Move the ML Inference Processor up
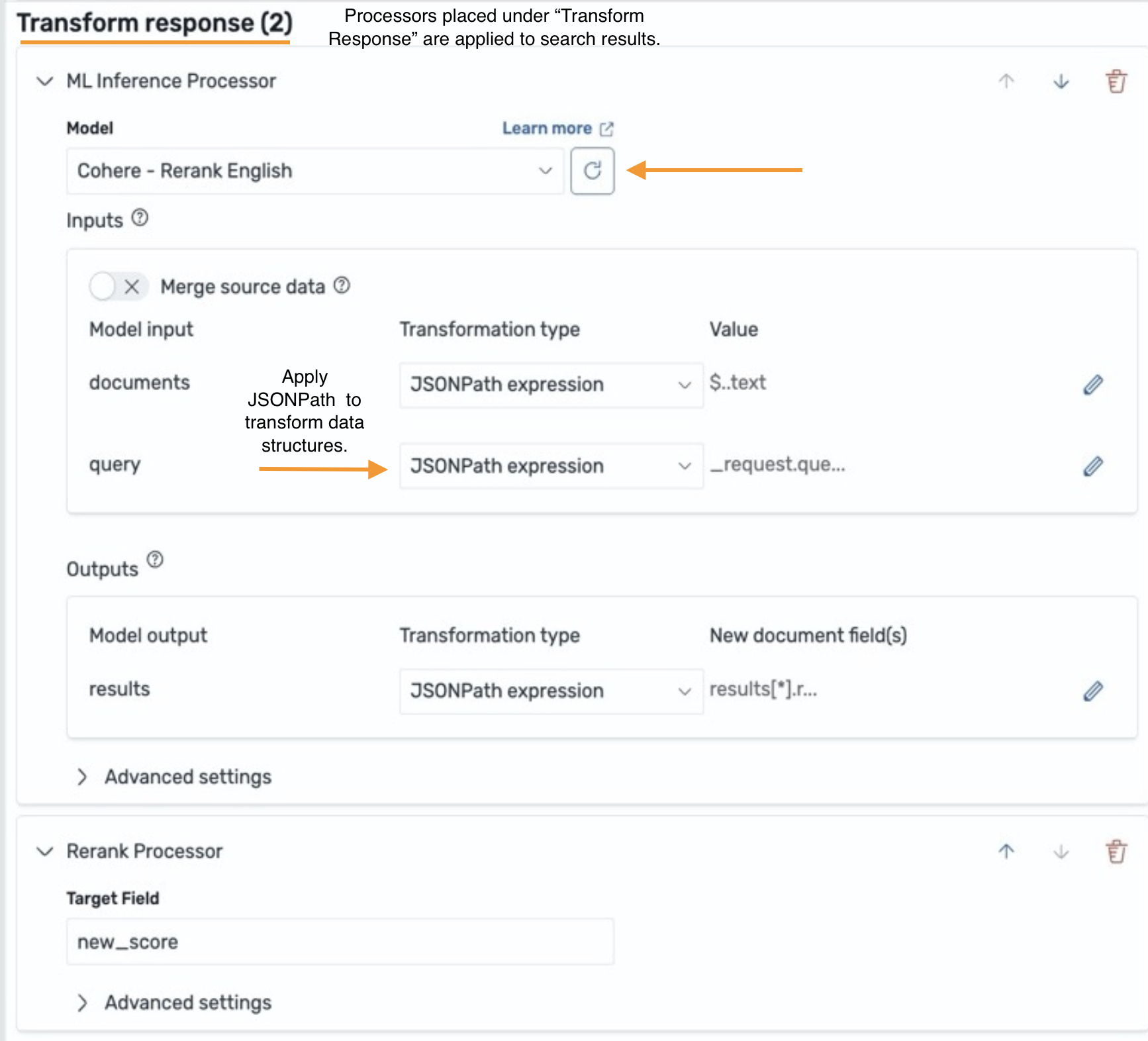Image resolution: width=1148 pixels, height=1041 pixels. point(1006,82)
